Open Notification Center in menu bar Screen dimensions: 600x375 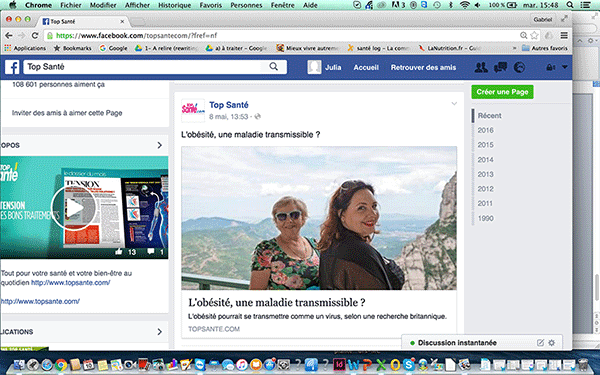coord(585,5)
